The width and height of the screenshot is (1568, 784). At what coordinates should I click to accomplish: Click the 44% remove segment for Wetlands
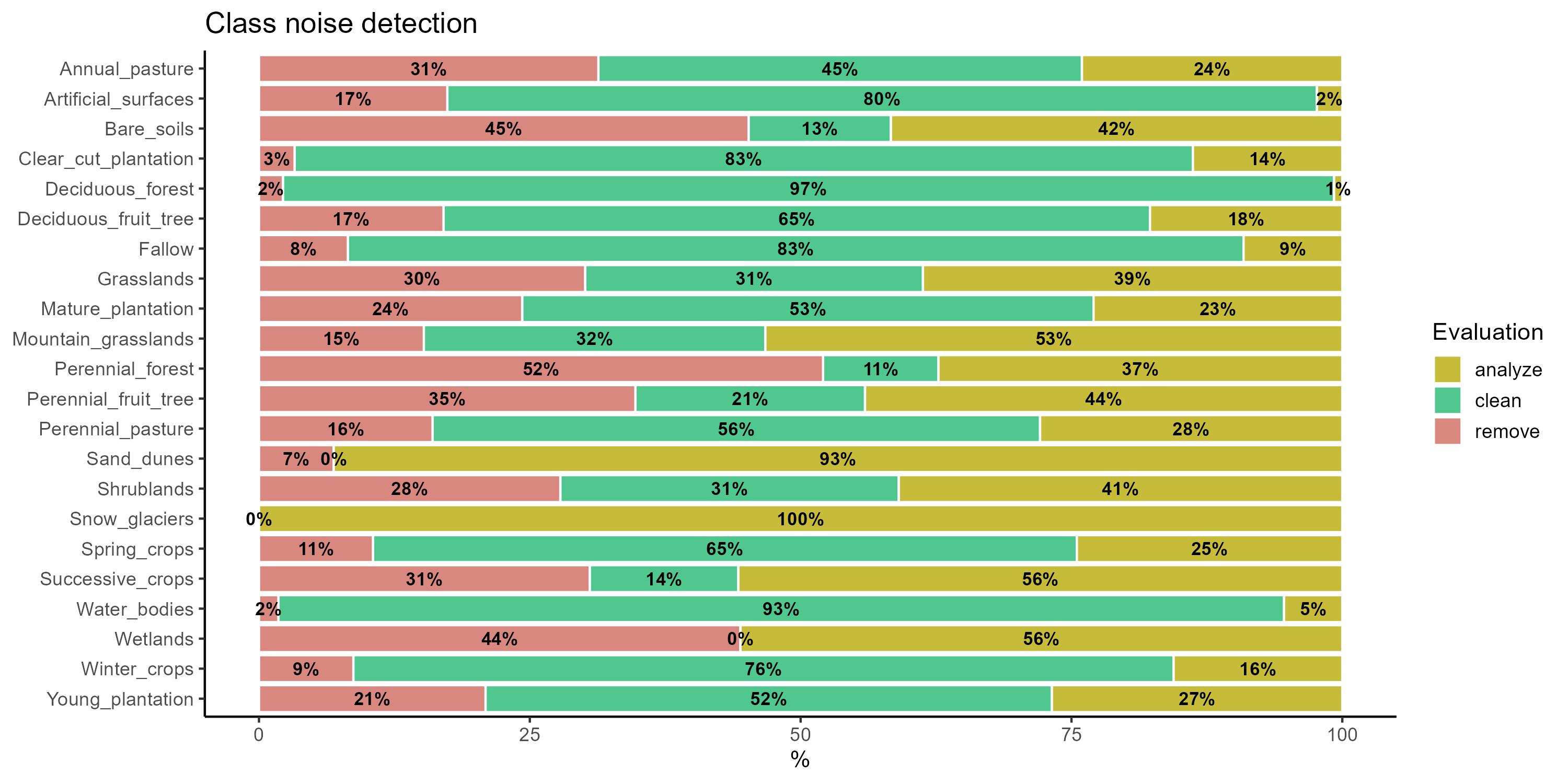[x=499, y=639]
